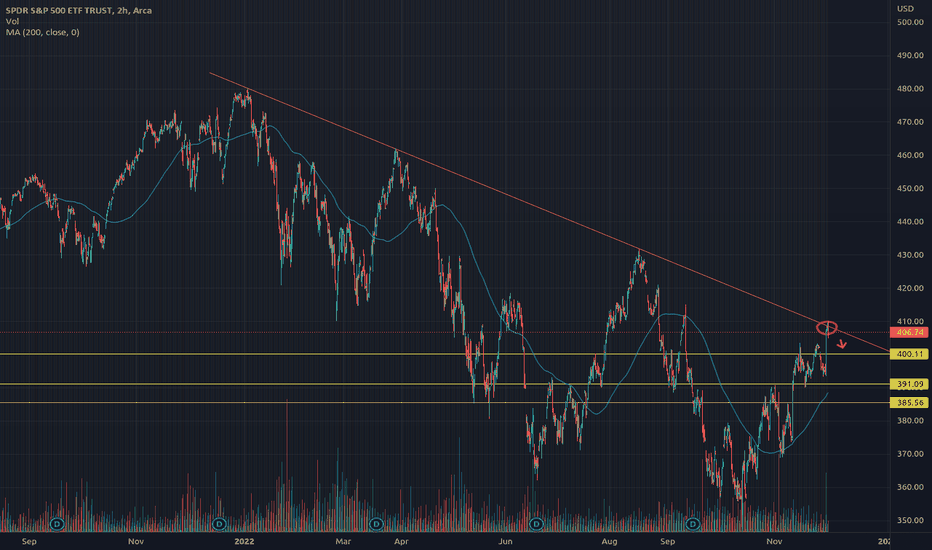Click the dividend D marker just before 2022
The height and width of the screenshot is (550, 932).
(x=219, y=524)
